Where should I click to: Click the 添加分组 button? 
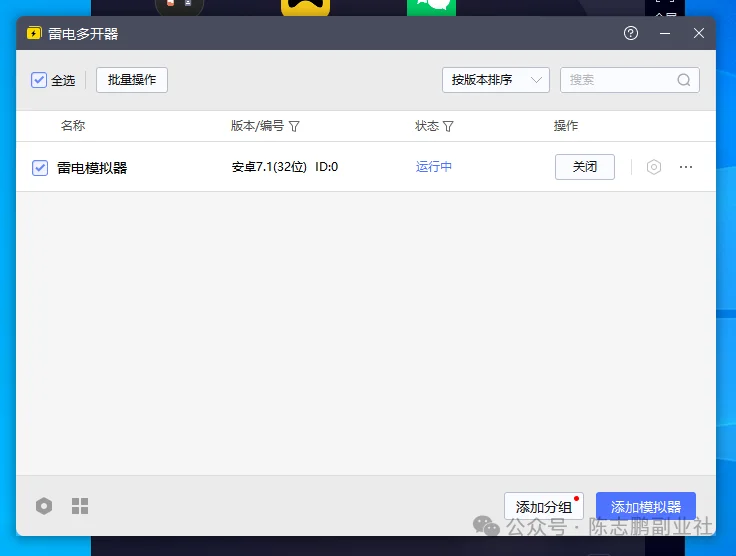pos(544,506)
